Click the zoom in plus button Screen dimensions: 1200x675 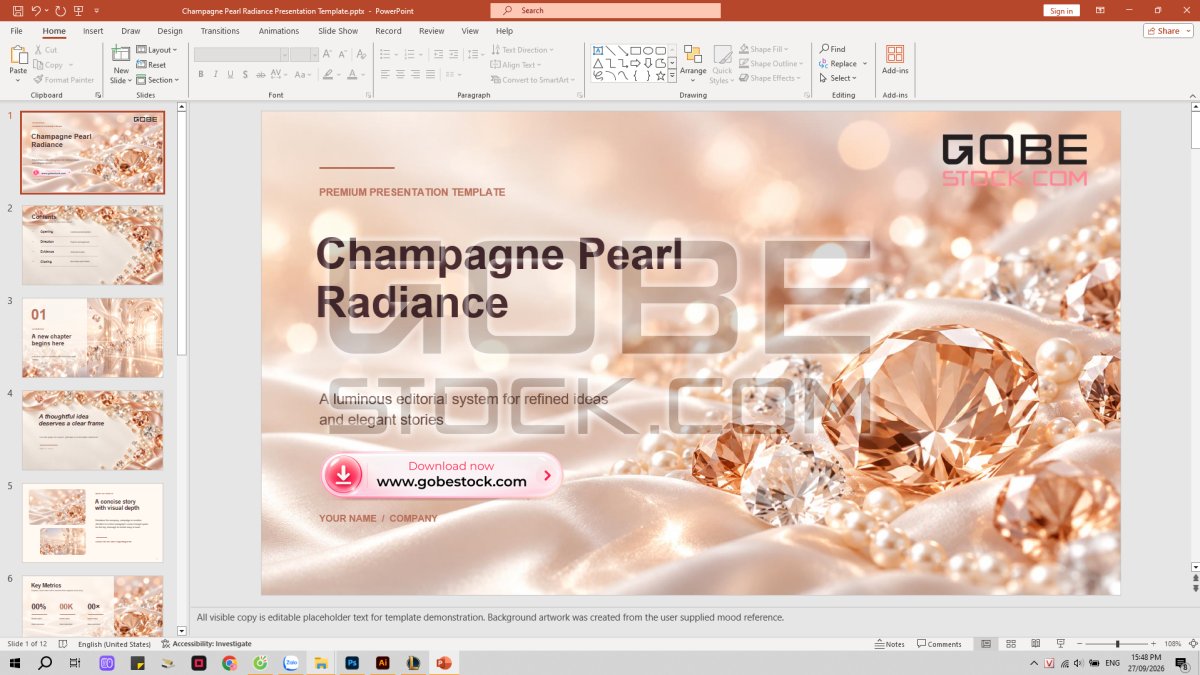click(1153, 644)
